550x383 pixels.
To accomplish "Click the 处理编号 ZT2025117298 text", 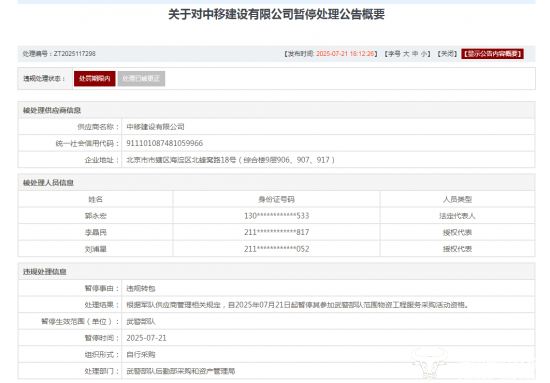I will (59, 54).
